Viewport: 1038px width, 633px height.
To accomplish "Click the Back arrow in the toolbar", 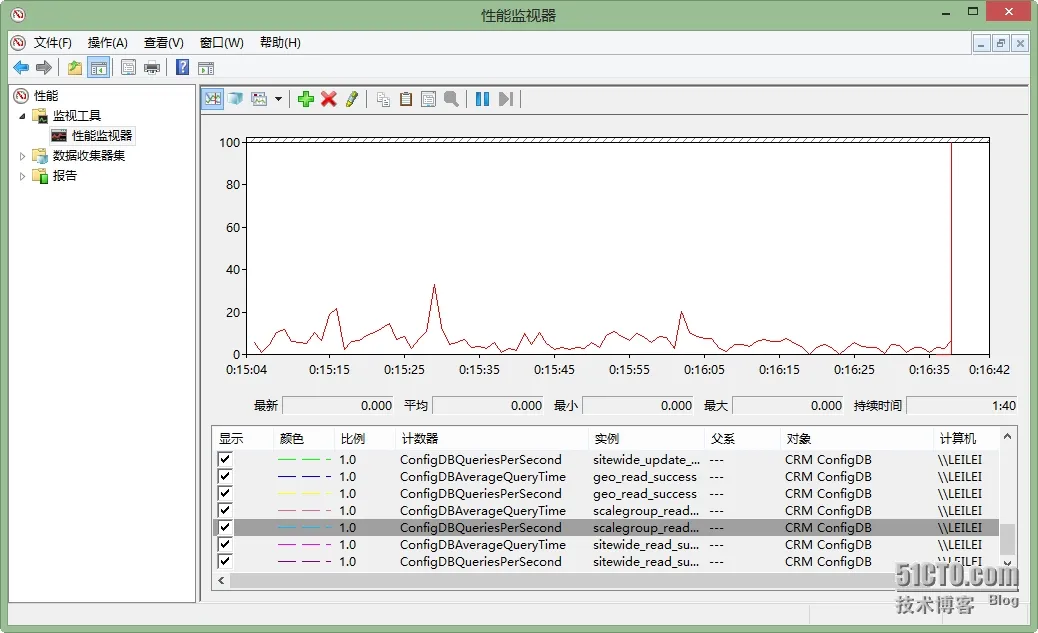I will pos(21,68).
